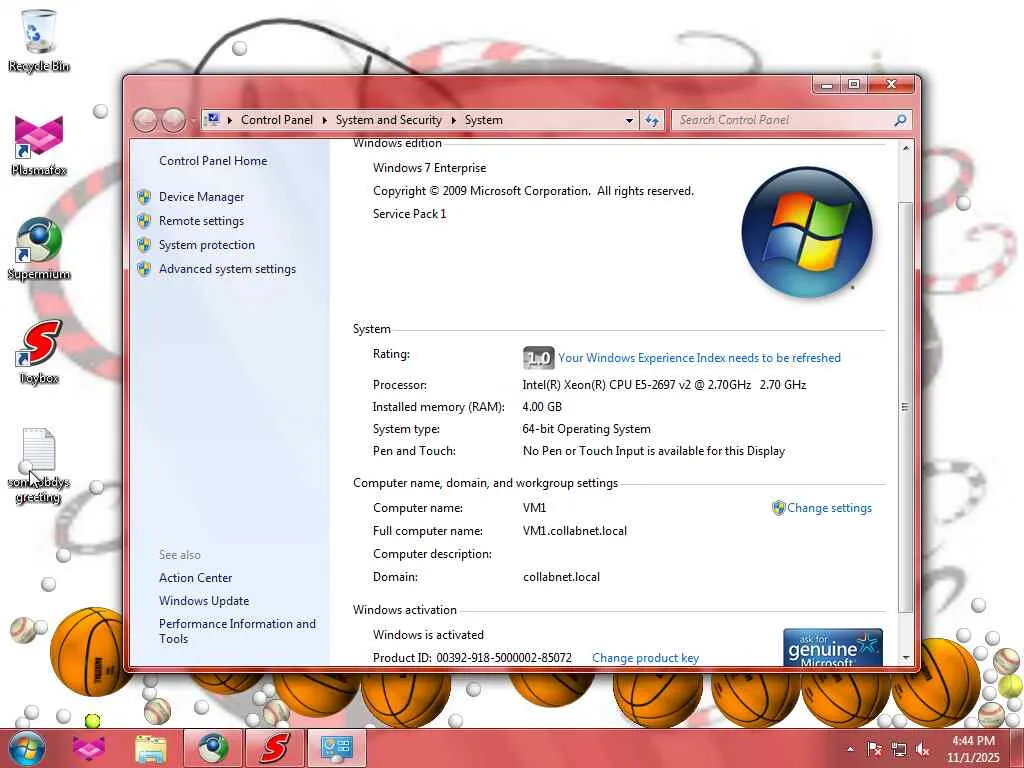The height and width of the screenshot is (768, 1024).
Task: Open the Recycle Bin desktop icon
Action: tap(39, 40)
